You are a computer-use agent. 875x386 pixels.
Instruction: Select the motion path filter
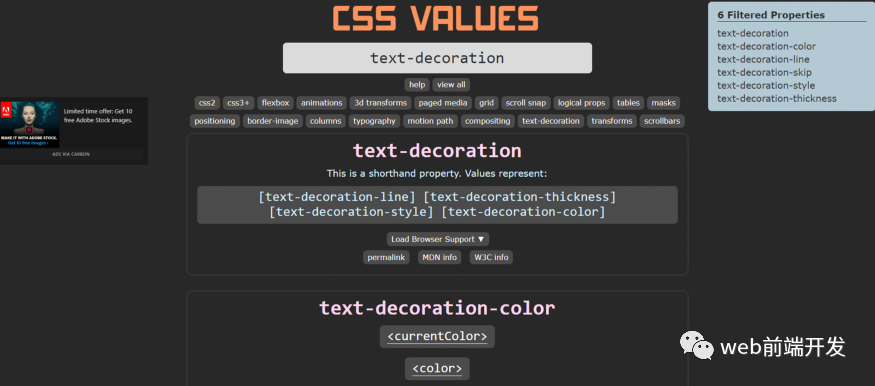click(x=430, y=121)
